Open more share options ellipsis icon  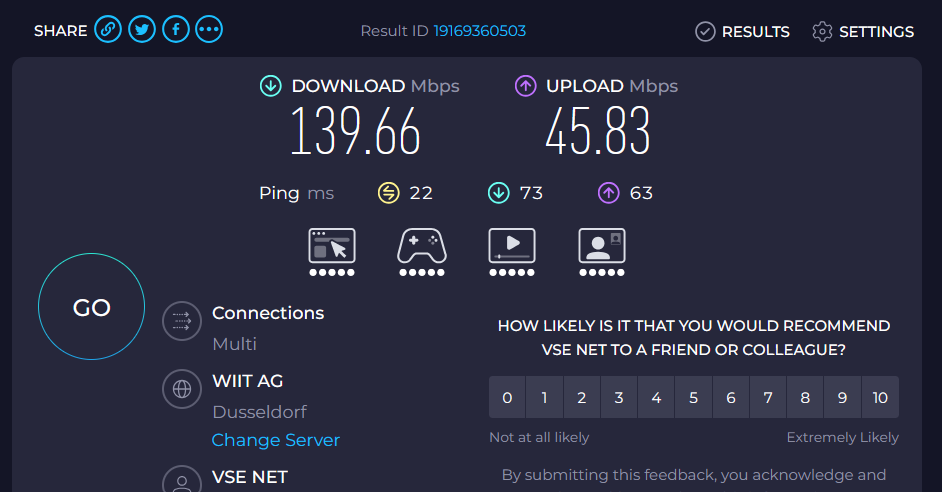[209, 29]
